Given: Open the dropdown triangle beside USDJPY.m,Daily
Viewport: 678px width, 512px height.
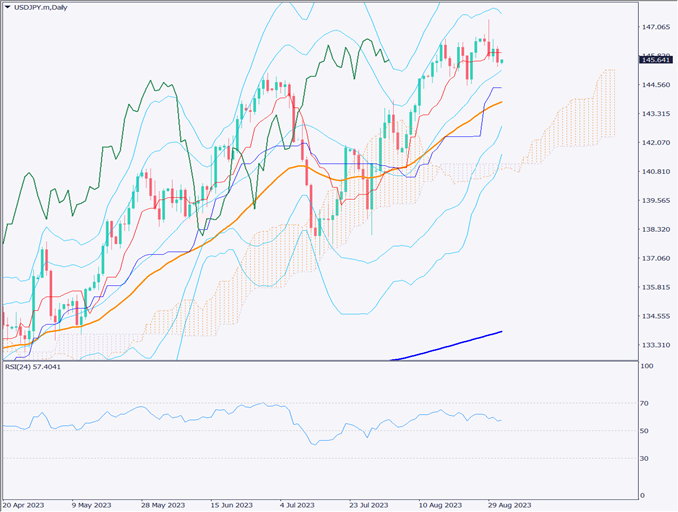Looking at the screenshot, I should tap(7, 7).
